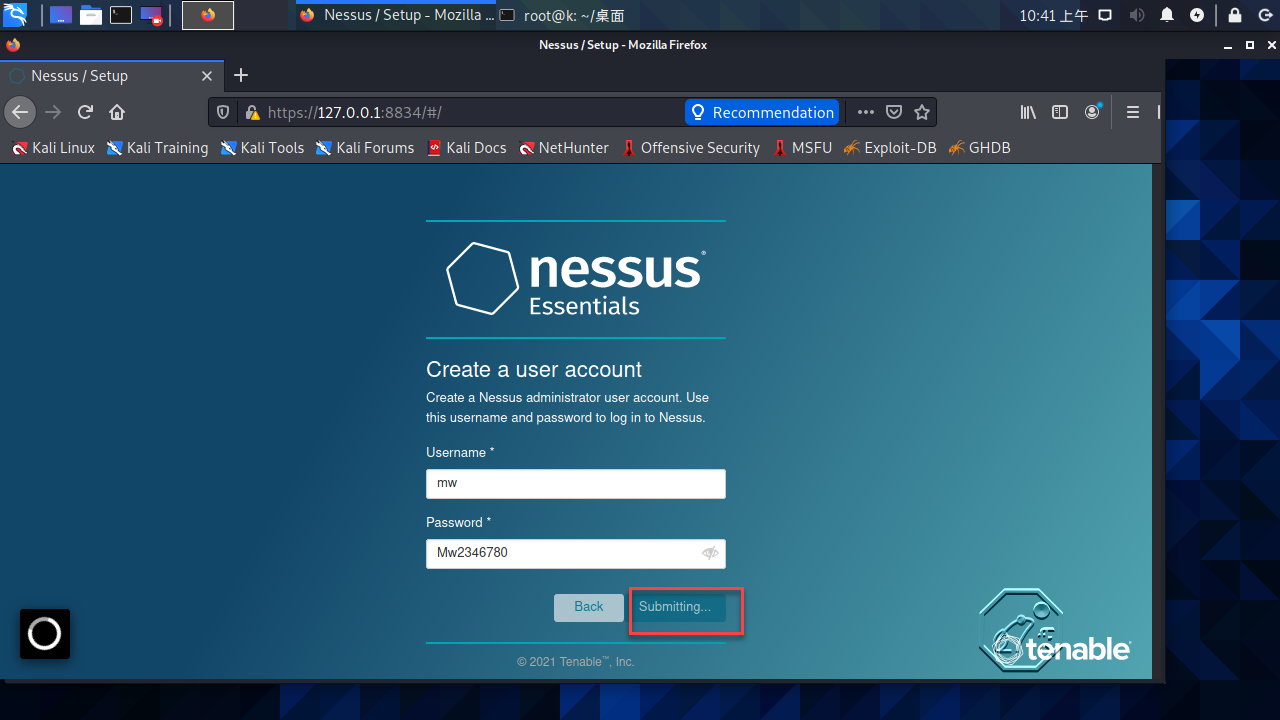Viewport: 1280px width, 720px height.
Task: Open the Firefox account icon
Action: [1092, 112]
